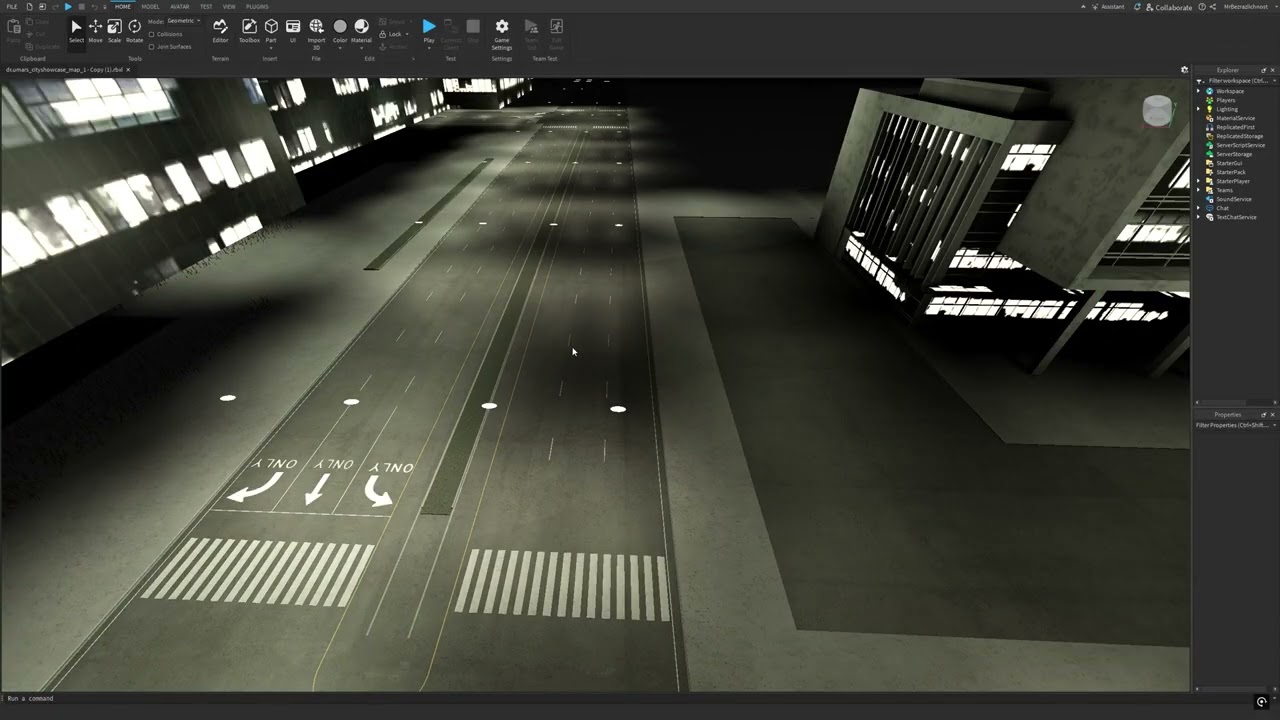1280x720 pixels.
Task: Click the quick access play icon
Action: (68, 7)
